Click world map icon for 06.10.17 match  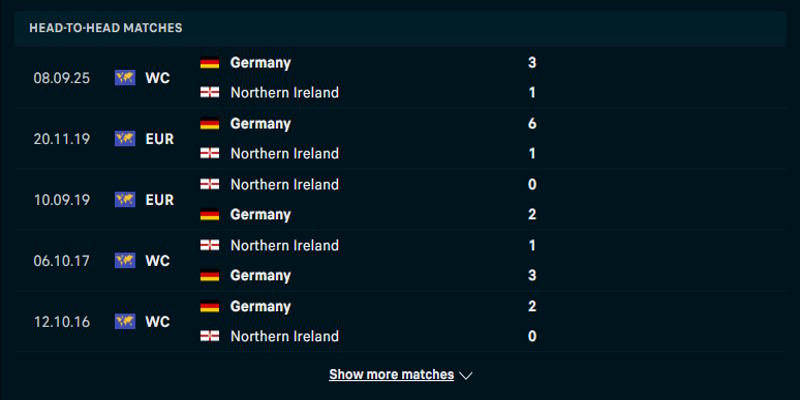(125, 260)
